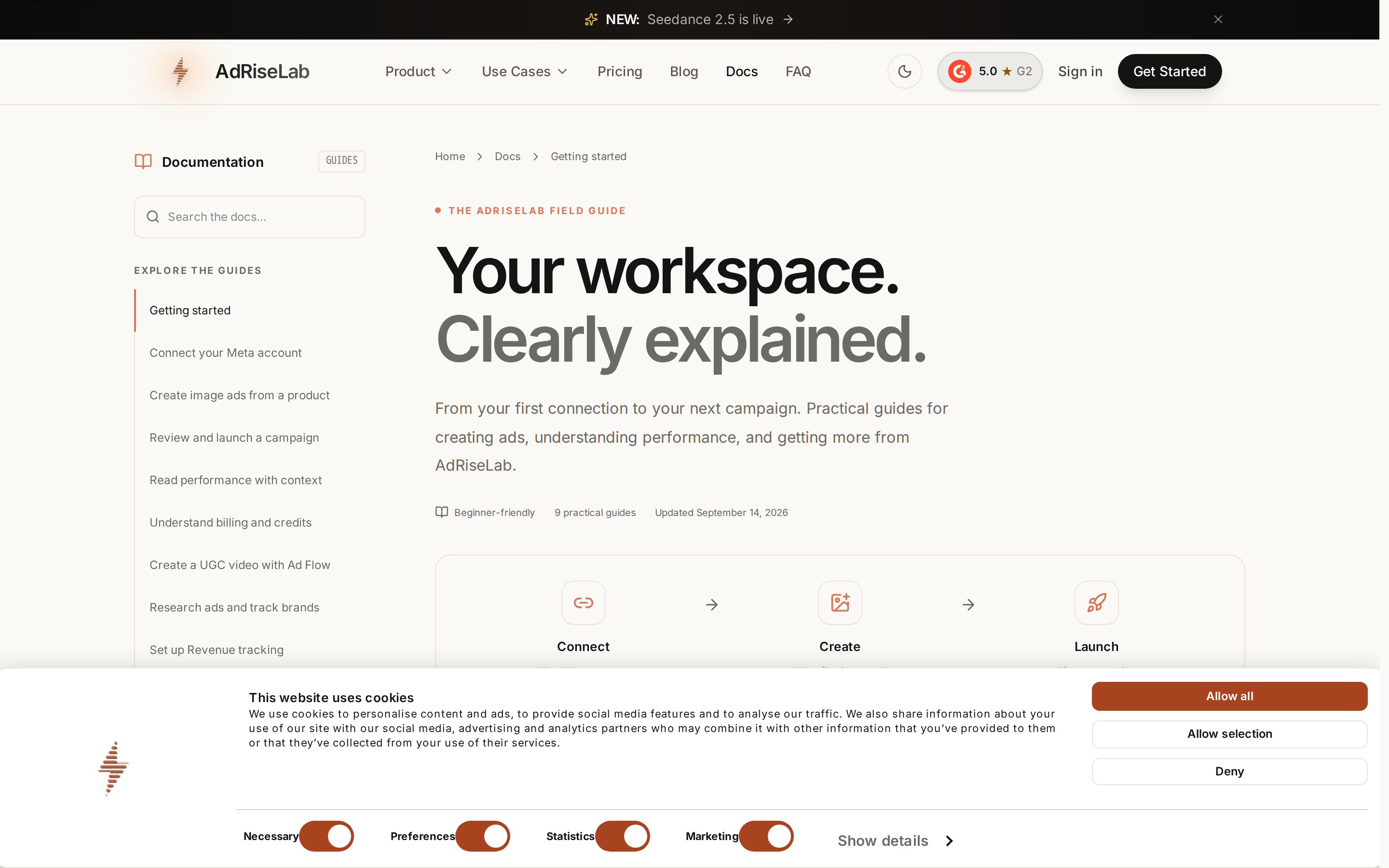Deny cookies with the Deny button
The width and height of the screenshot is (1389, 868).
point(1229,771)
